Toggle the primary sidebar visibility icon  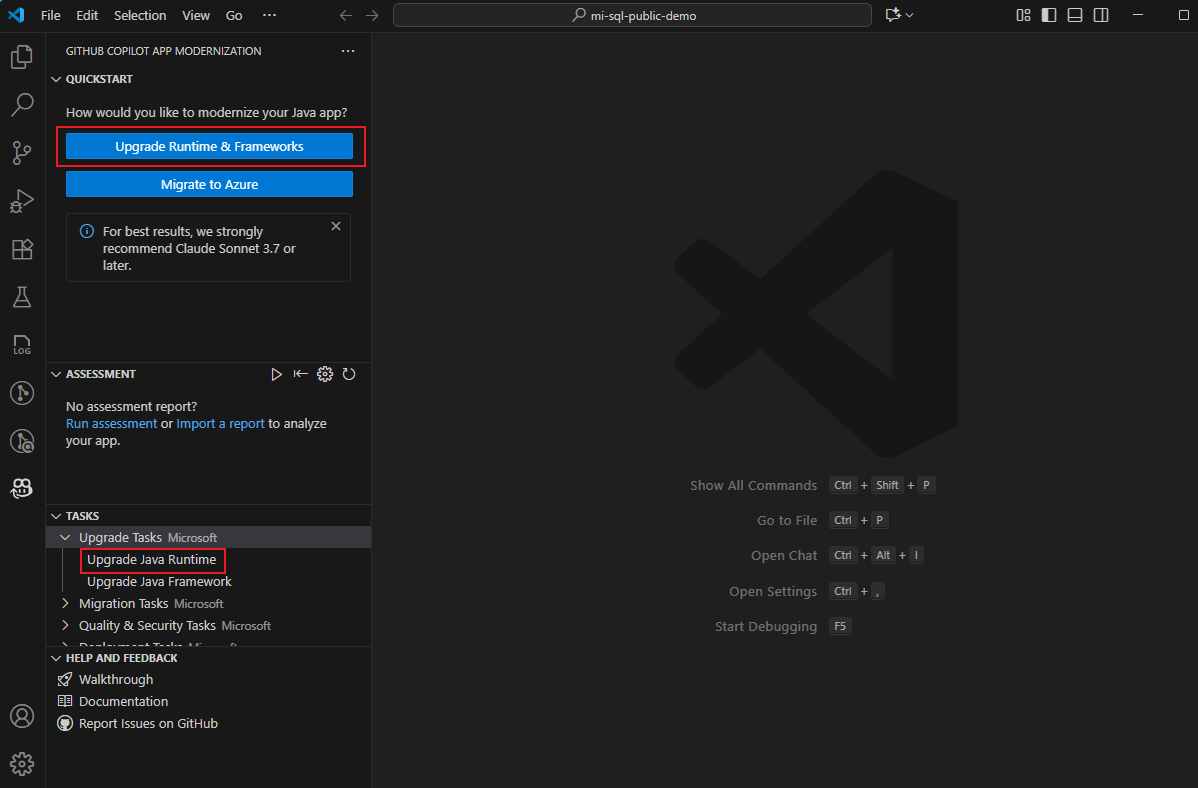click(1047, 15)
